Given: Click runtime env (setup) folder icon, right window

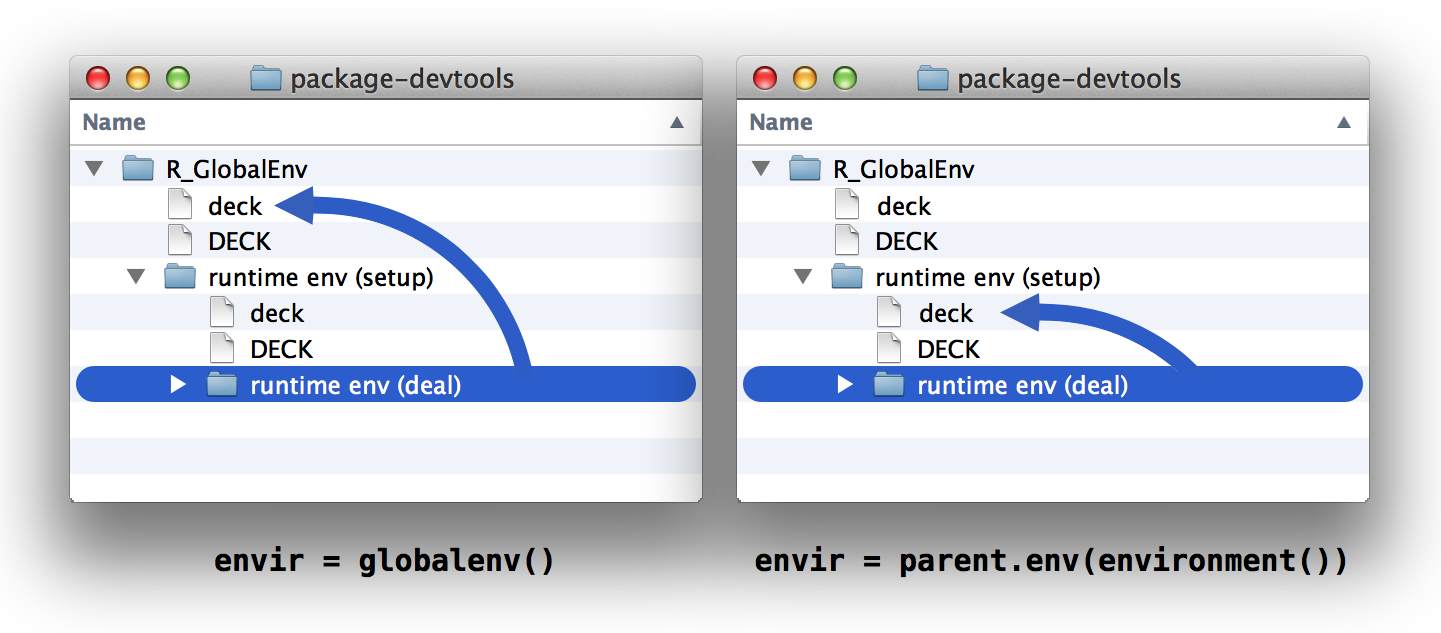Looking at the screenshot, I should tap(847, 276).
